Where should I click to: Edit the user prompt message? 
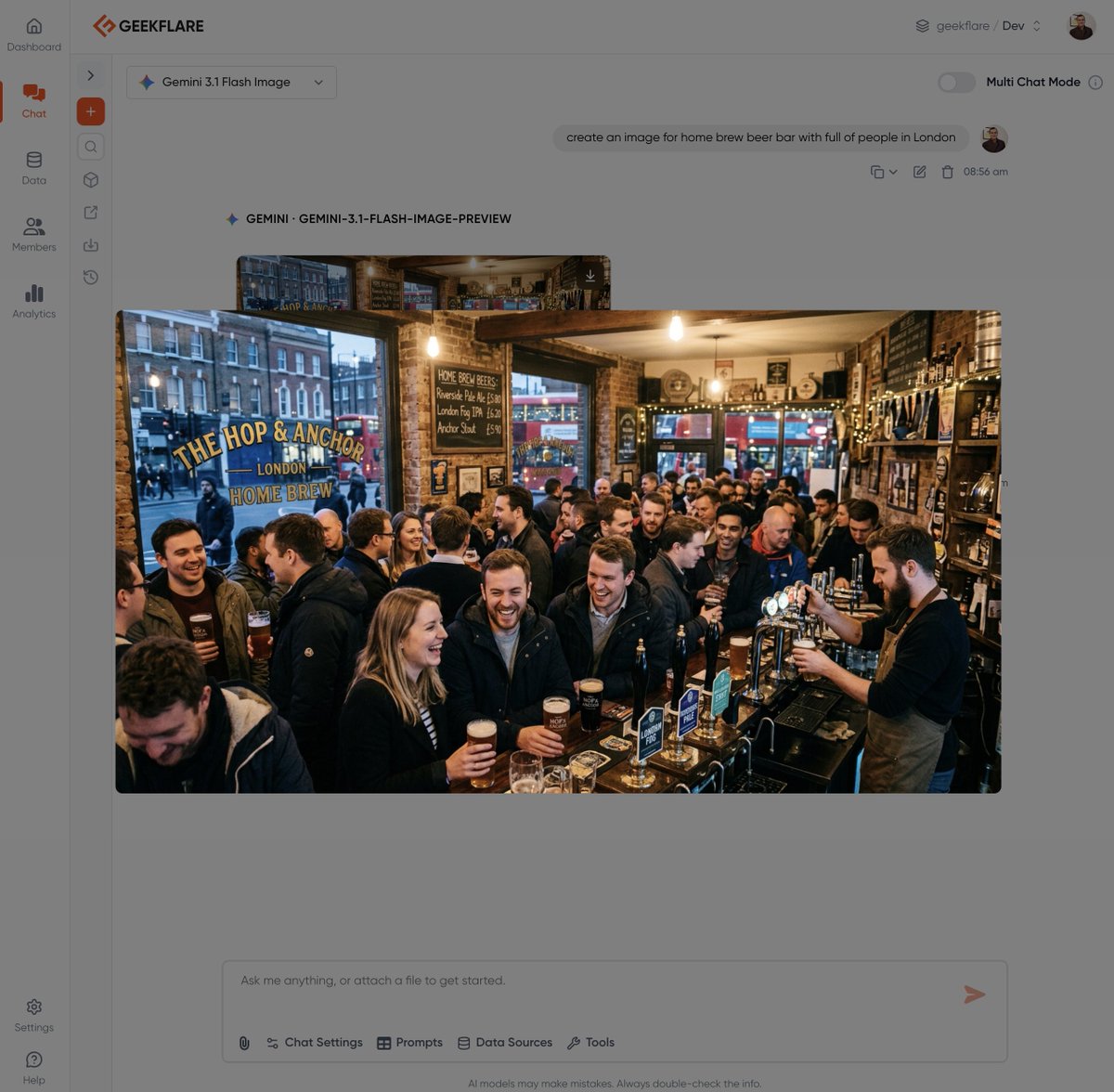click(x=919, y=172)
